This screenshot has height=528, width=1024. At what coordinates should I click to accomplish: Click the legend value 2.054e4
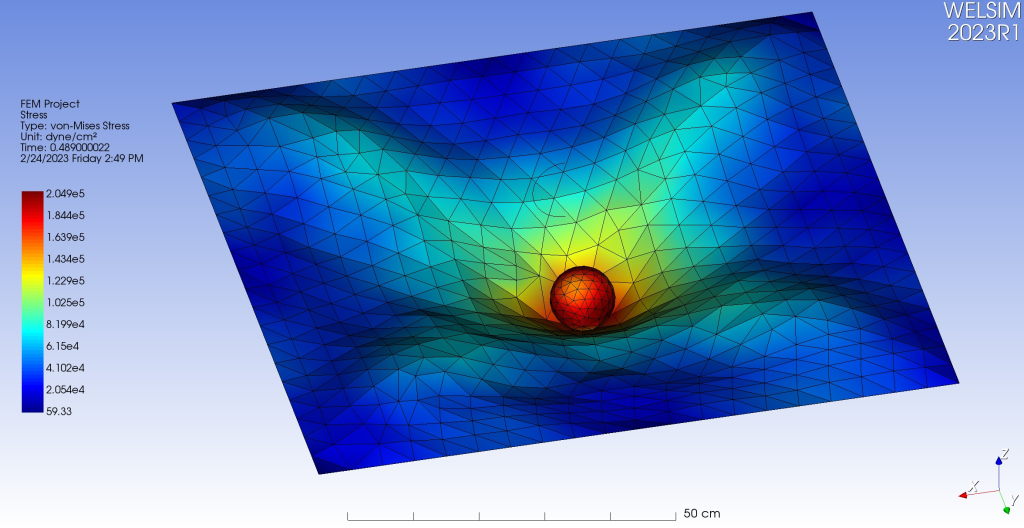coord(65,389)
